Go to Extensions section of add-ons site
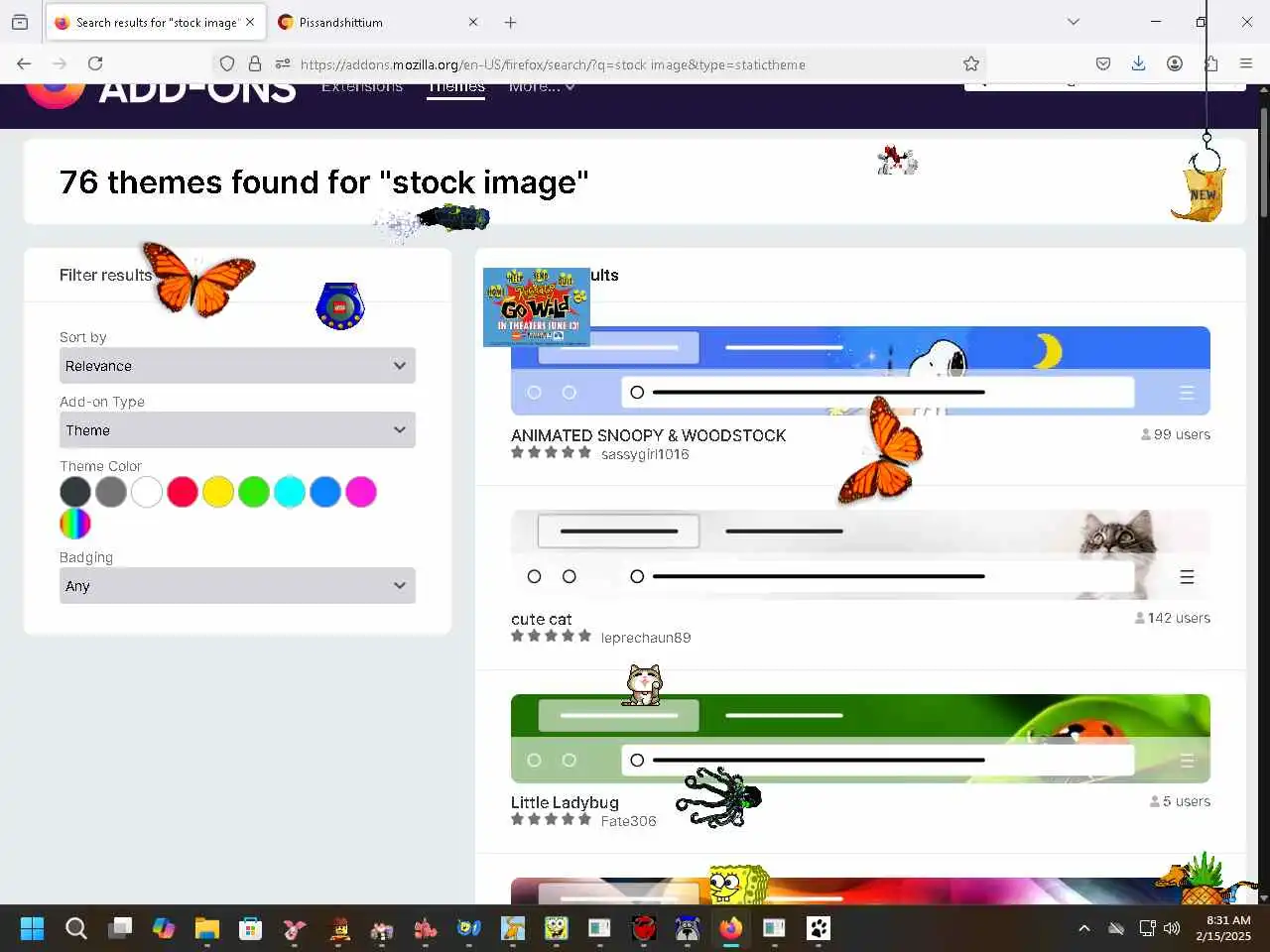 362,87
